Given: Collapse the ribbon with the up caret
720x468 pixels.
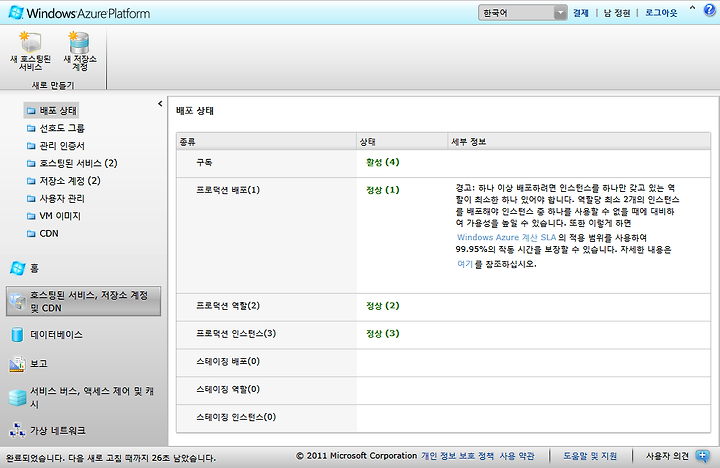Looking at the screenshot, I should tap(692, 9).
